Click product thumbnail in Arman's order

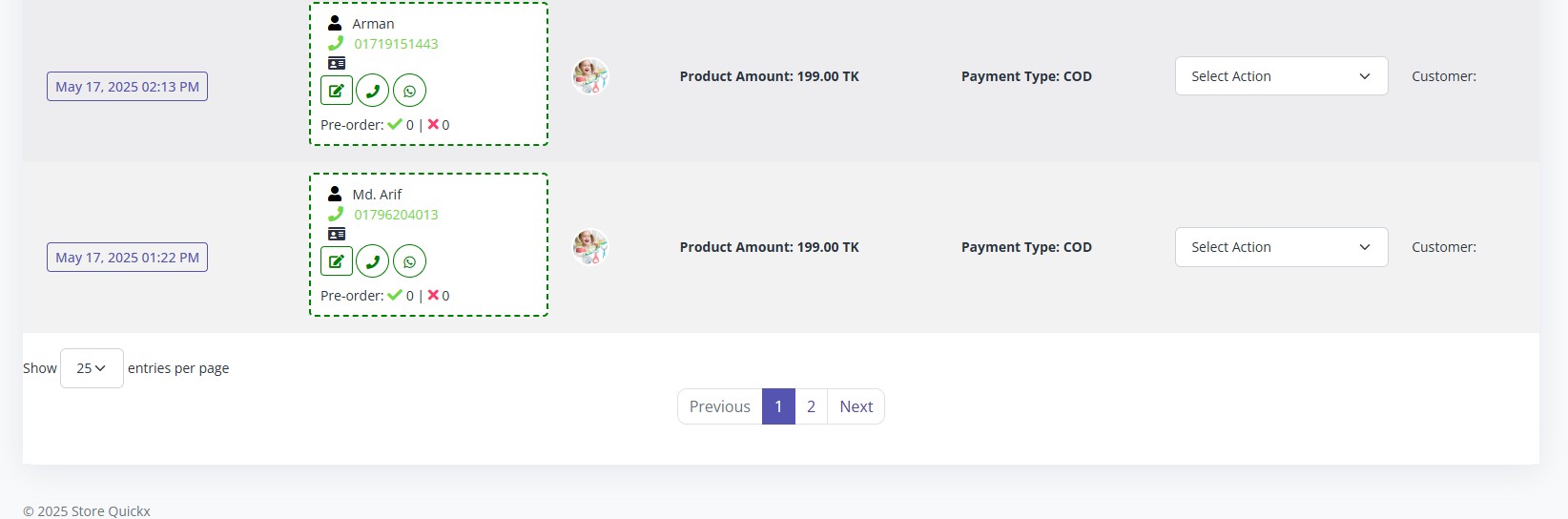click(x=590, y=76)
